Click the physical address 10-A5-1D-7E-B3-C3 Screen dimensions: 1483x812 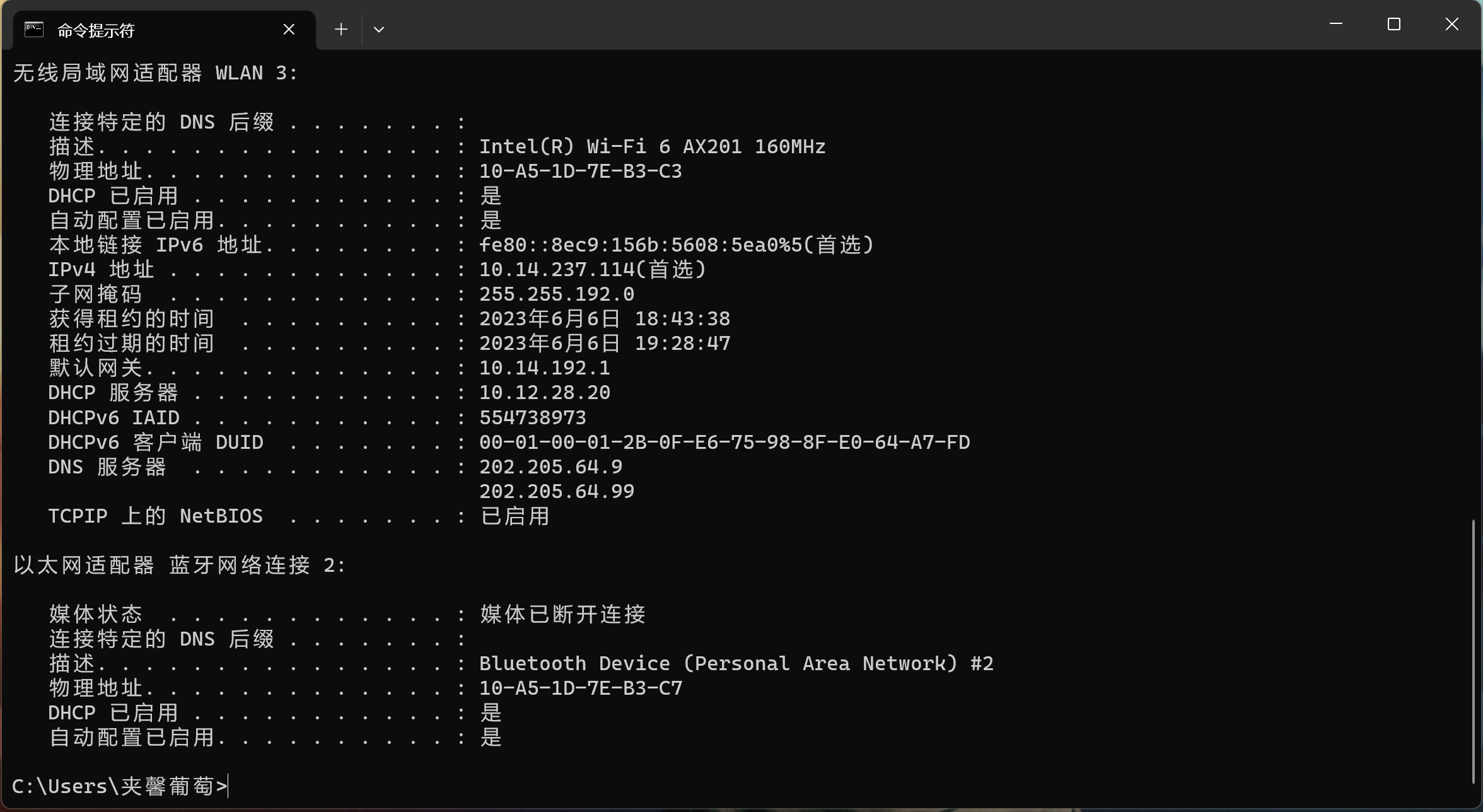coord(579,170)
